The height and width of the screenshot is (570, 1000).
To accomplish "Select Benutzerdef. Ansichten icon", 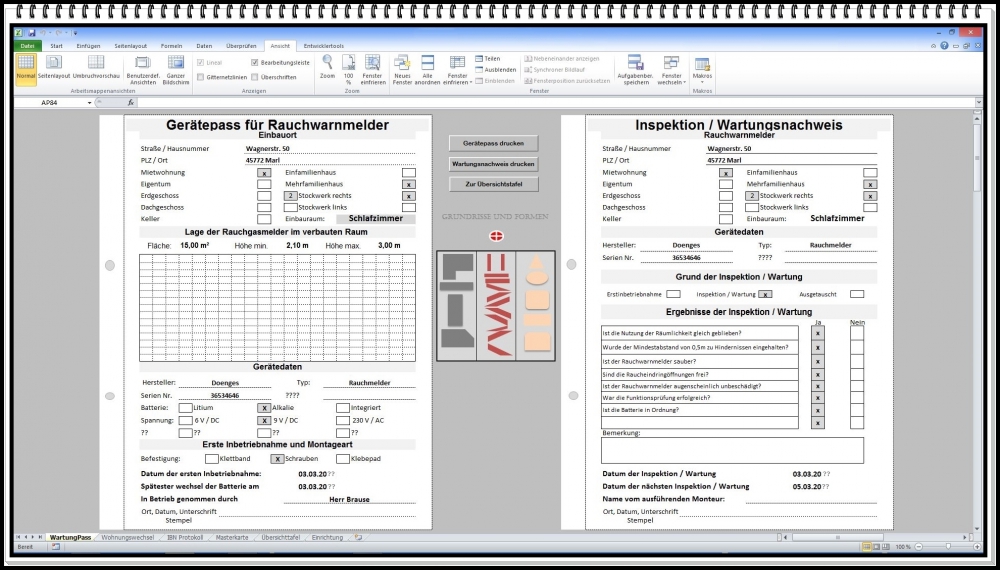I will click(x=143, y=66).
